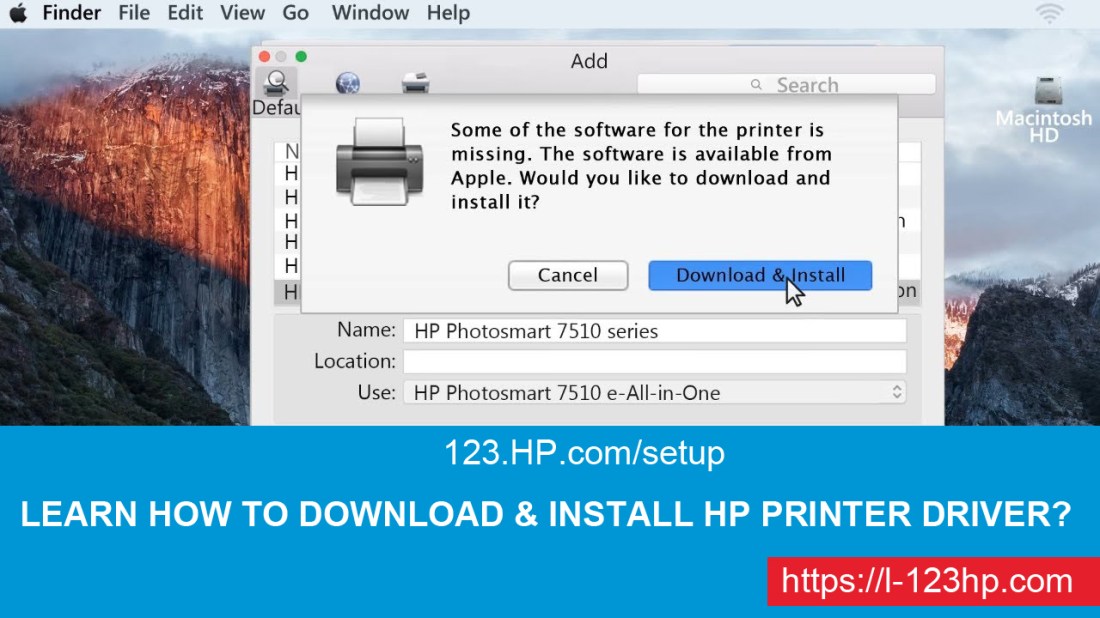Open the IP printer globe icon

click(348, 84)
